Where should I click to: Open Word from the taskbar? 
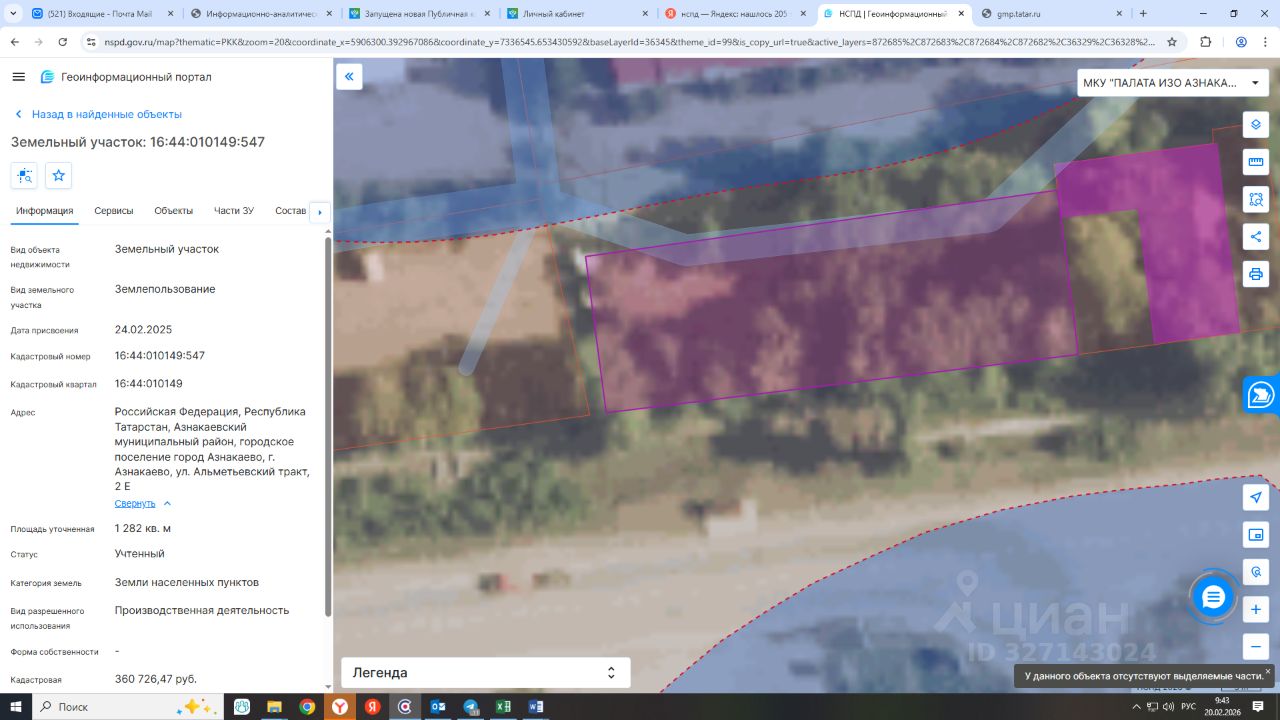tap(536, 707)
